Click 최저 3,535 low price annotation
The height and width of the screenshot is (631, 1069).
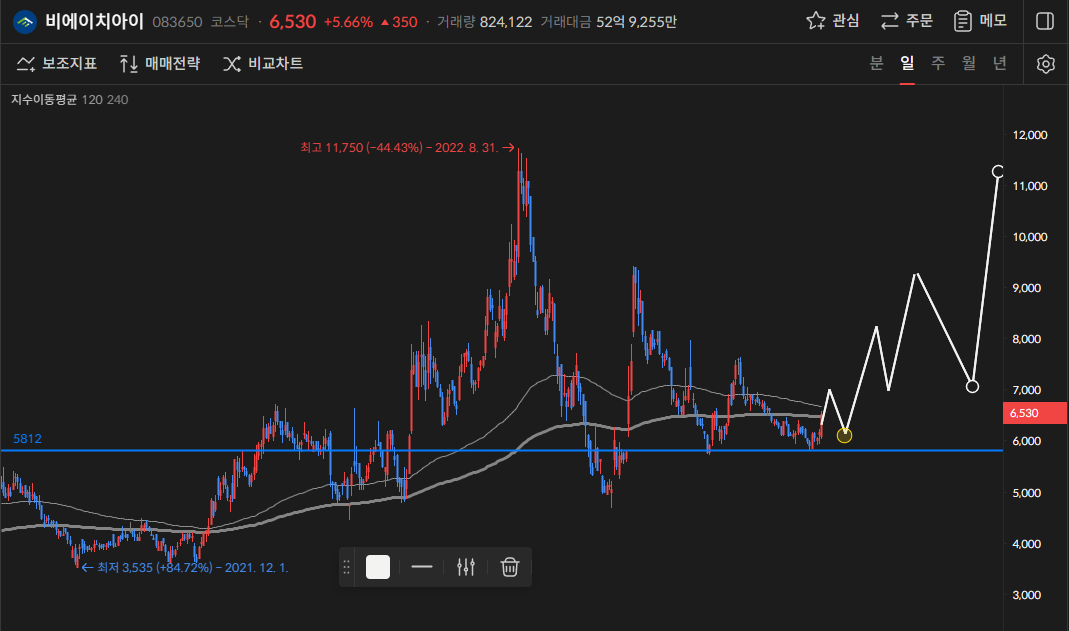point(185,568)
